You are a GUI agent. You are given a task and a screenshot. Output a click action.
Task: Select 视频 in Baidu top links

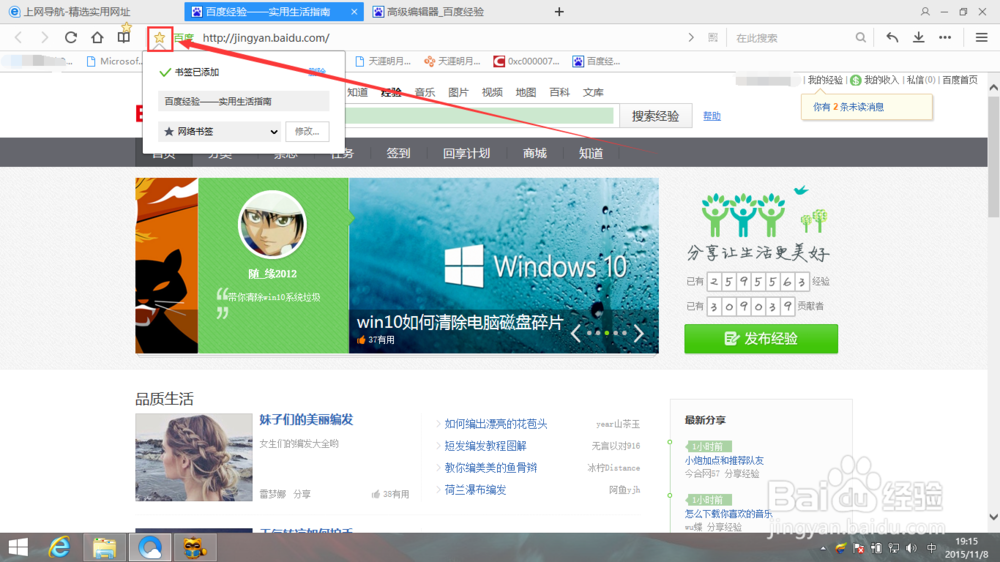492,92
